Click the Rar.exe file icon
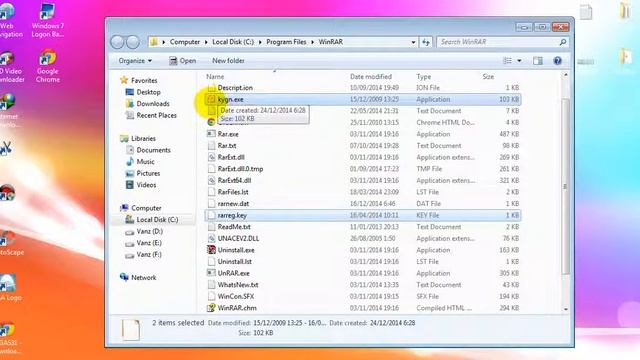This screenshot has height=360, width=640. click(211, 134)
